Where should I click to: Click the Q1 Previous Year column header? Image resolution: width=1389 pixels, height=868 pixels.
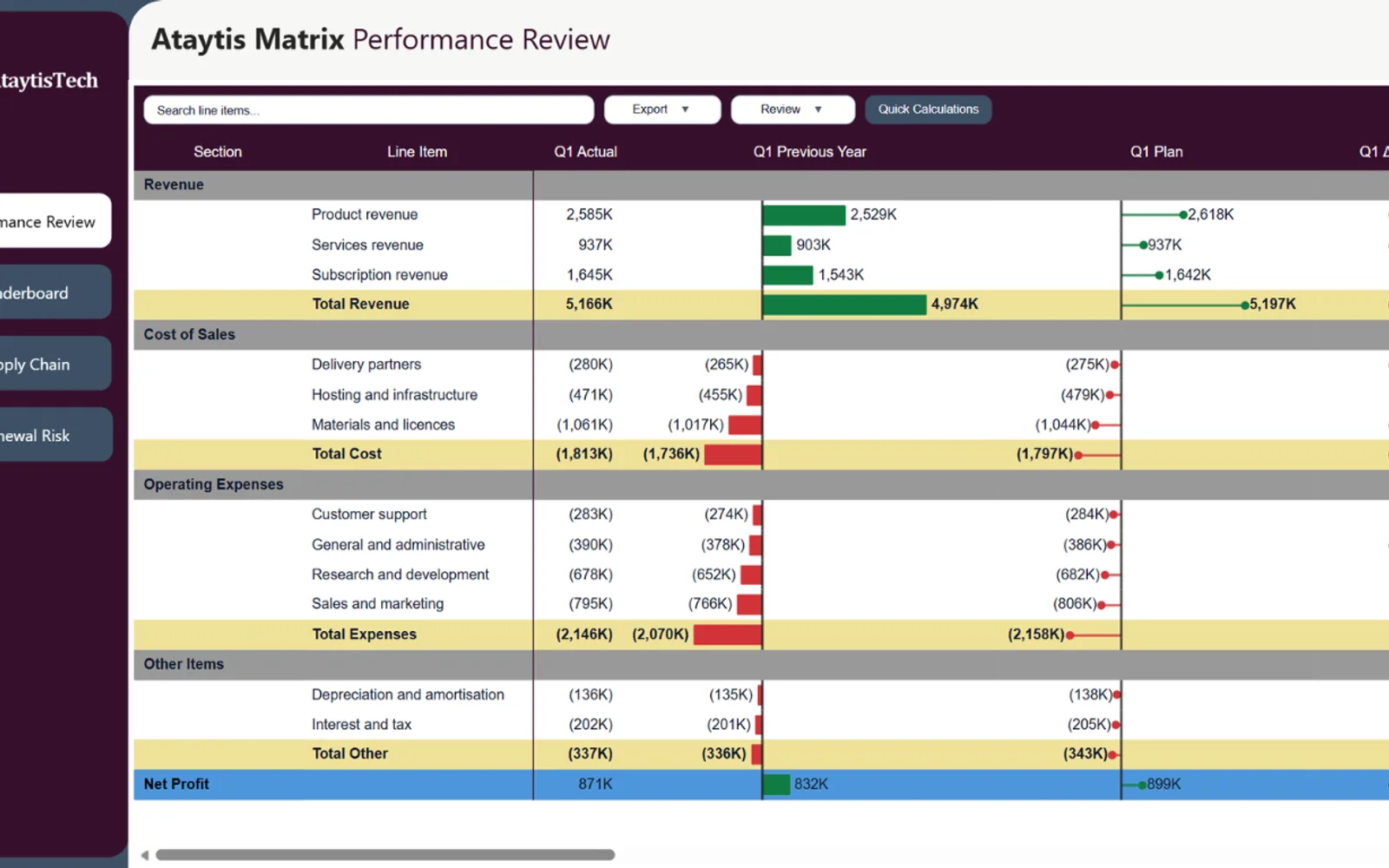(x=810, y=152)
